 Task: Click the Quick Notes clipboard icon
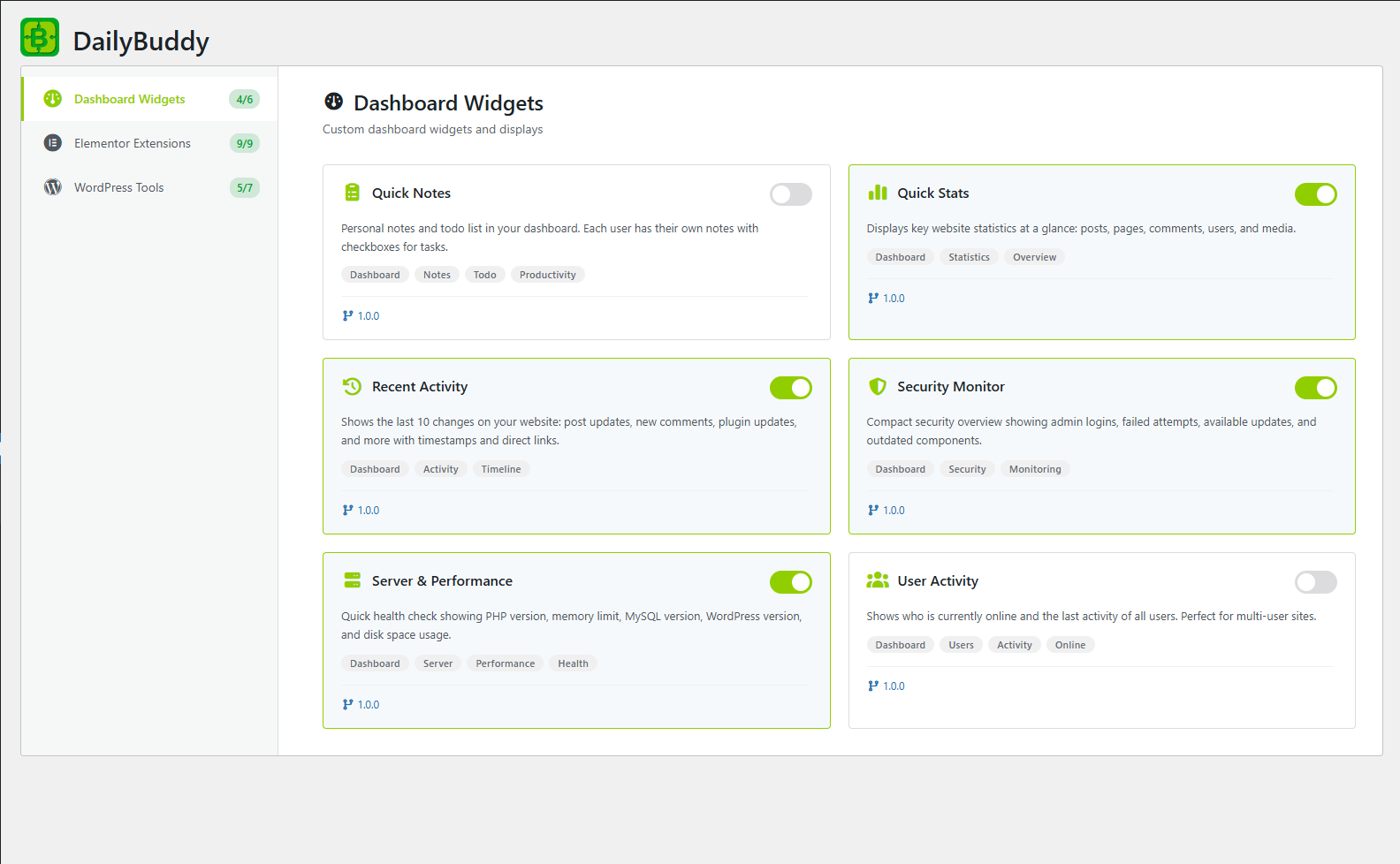click(352, 193)
